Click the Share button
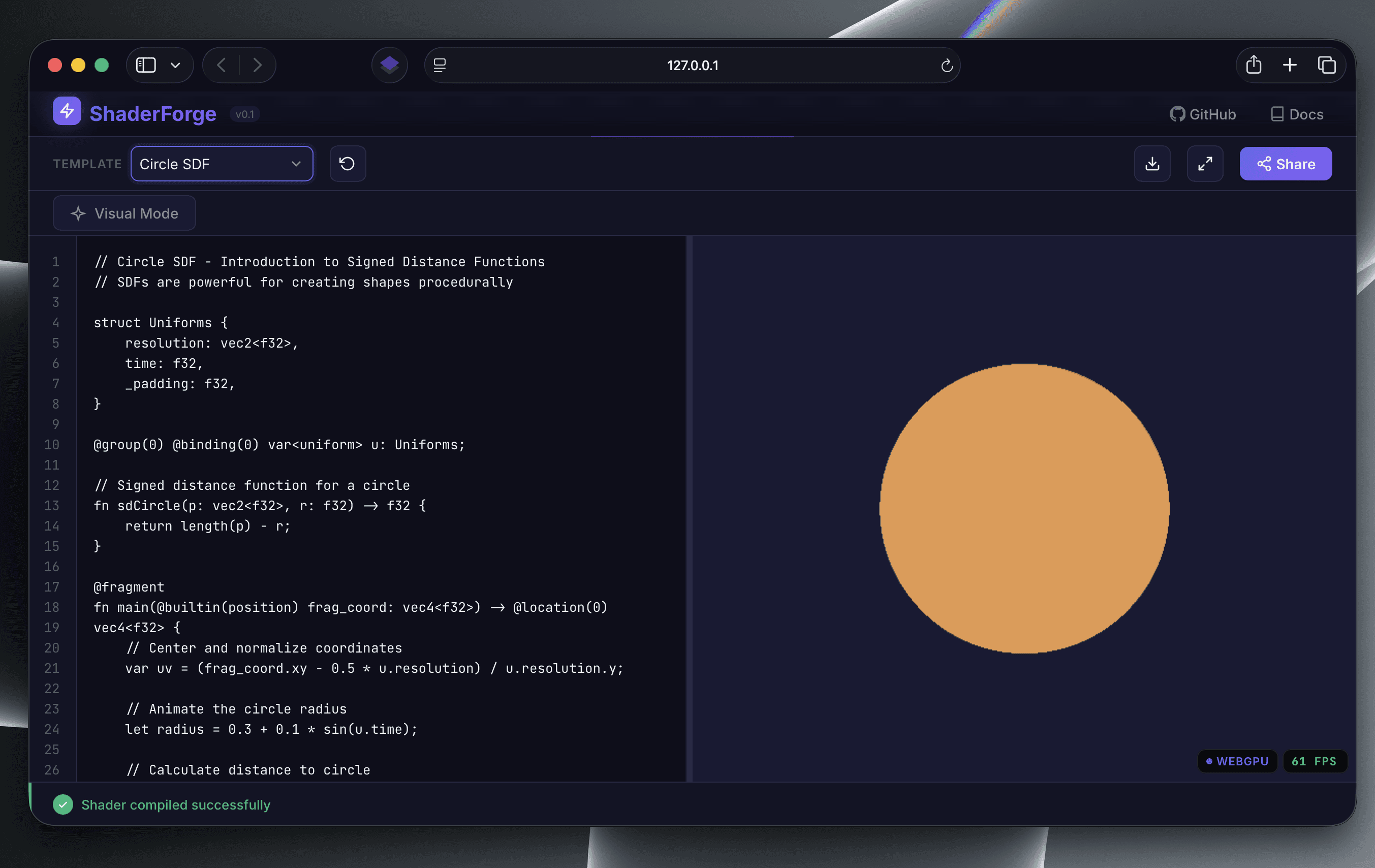Viewport: 1375px width, 868px height. [x=1286, y=164]
